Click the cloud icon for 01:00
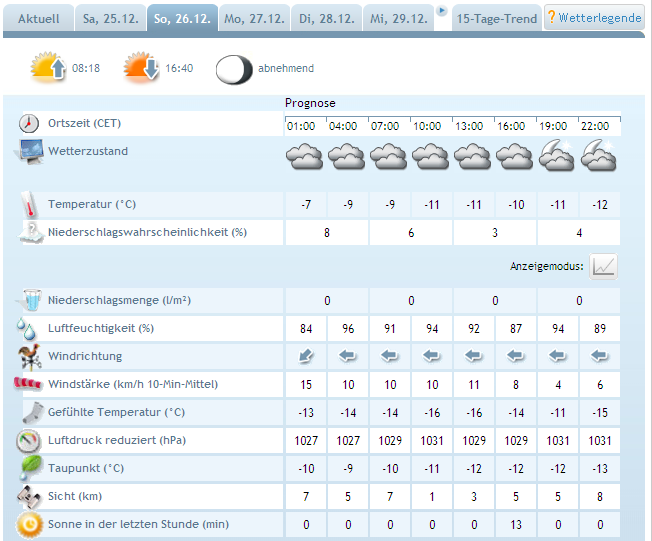The width and height of the screenshot is (652, 541). pyautogui.click(x=304, y=156)
